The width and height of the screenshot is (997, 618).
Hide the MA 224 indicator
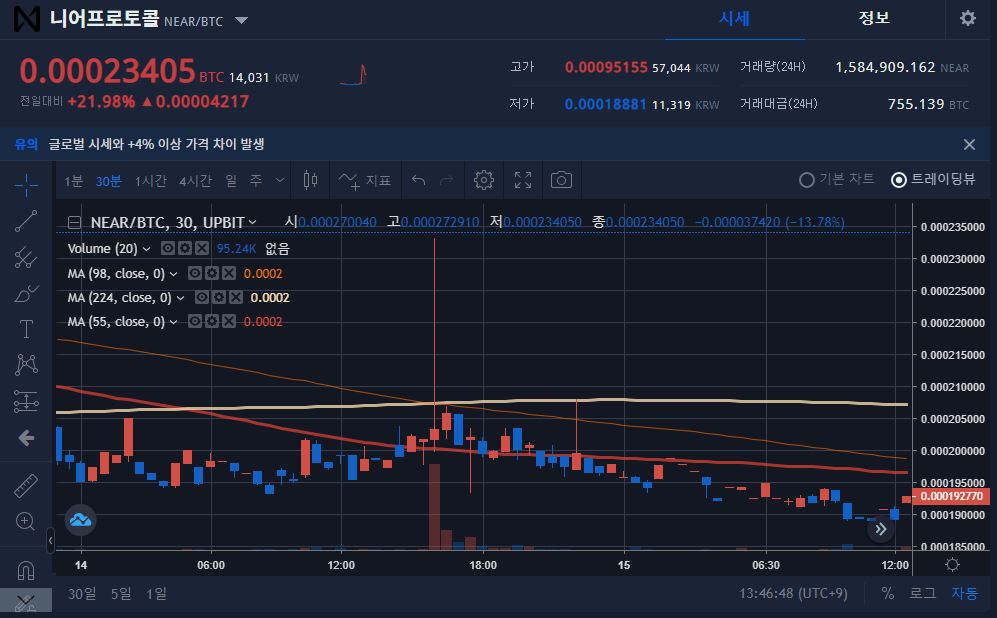point(202,298)
